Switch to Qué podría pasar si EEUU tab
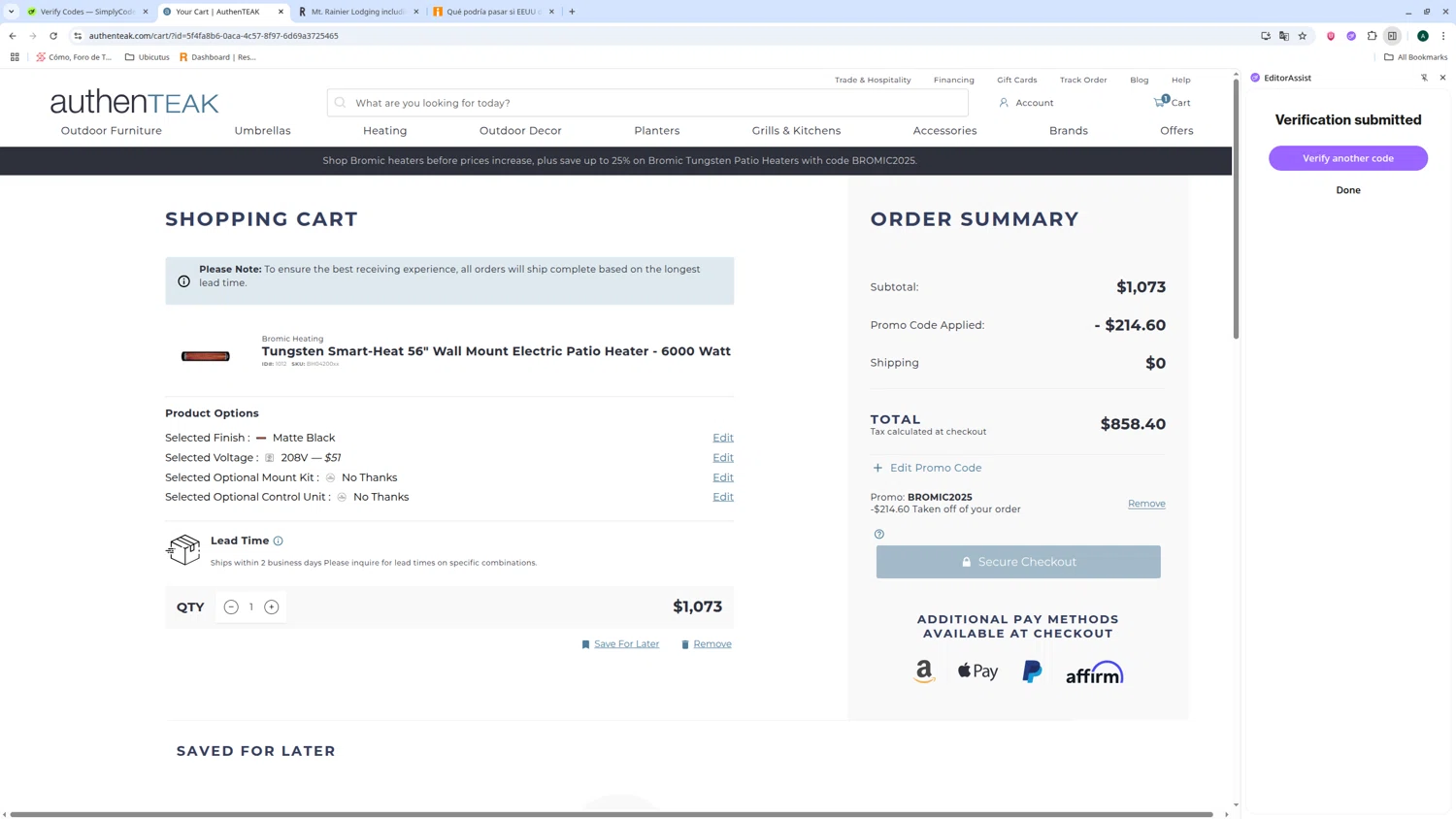The width and height of the screenshot is (1456, 819). (493, 12)
